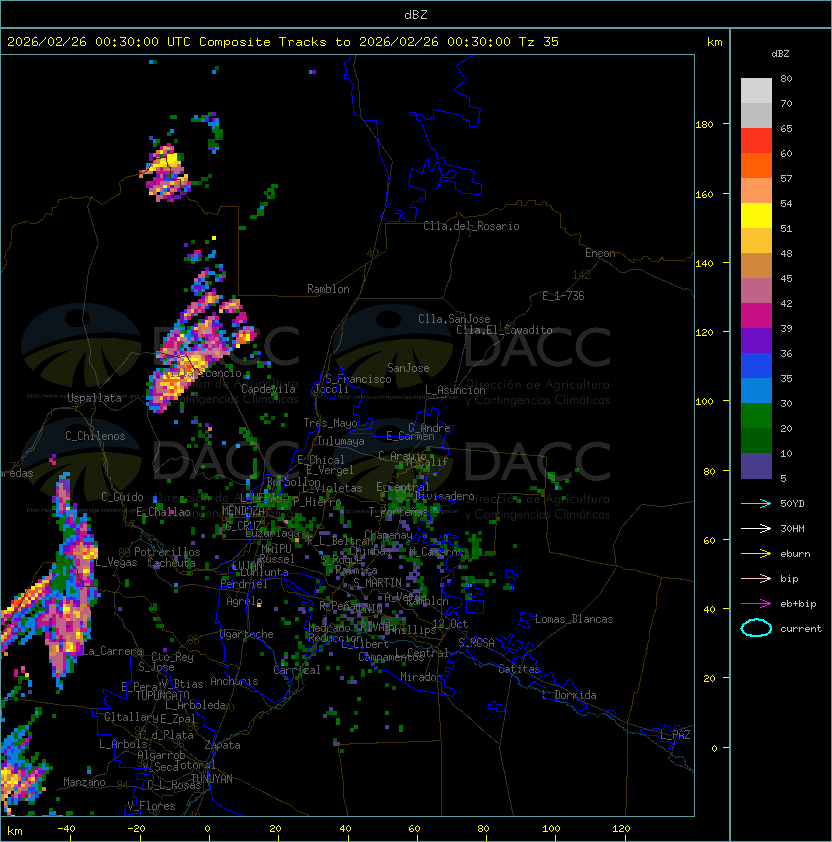Click the white 30HM arrow in legend
The width and height of the screenshot is (832, 842).
point(756,528)
